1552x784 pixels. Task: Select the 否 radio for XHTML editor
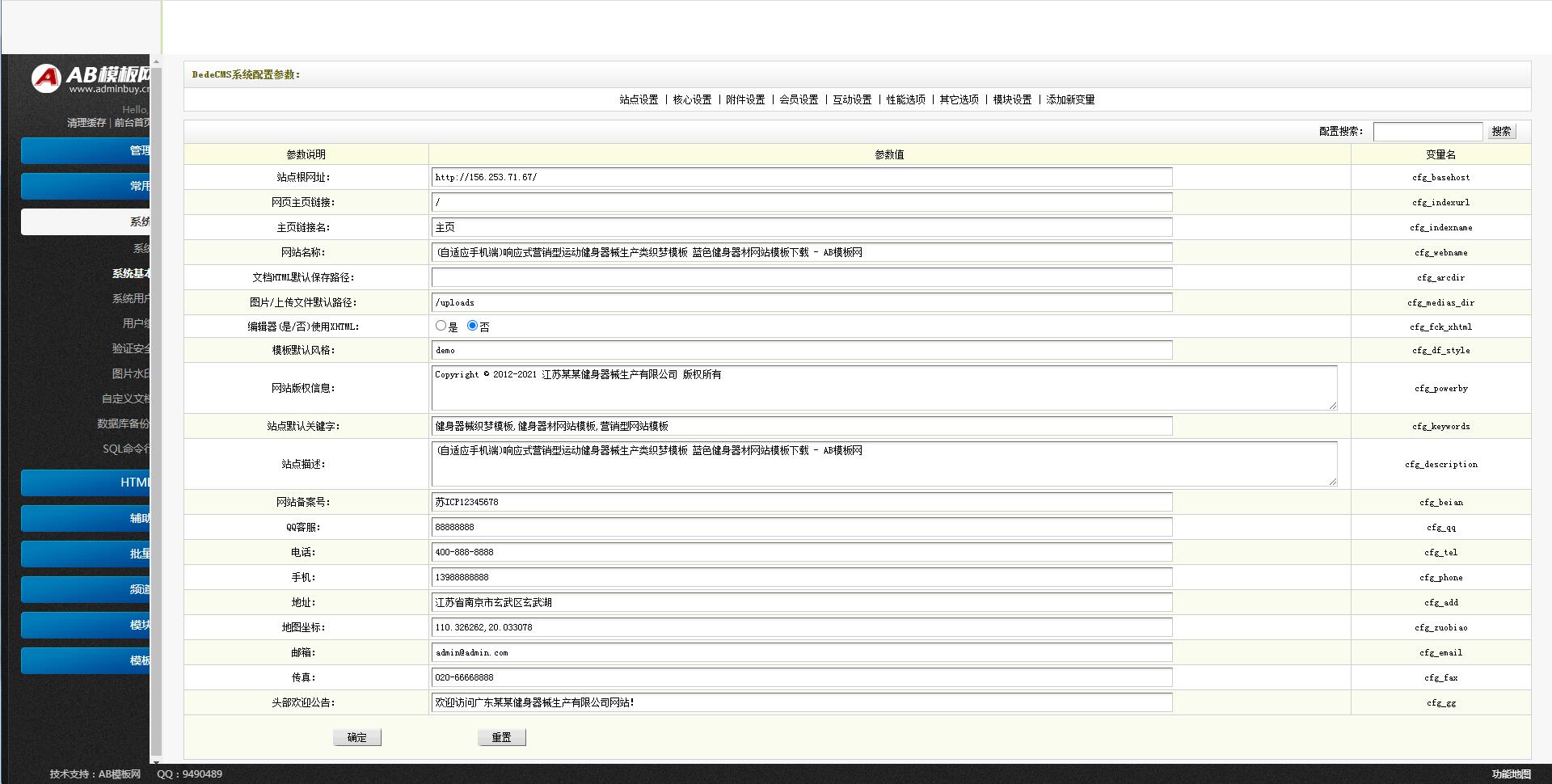472,326
